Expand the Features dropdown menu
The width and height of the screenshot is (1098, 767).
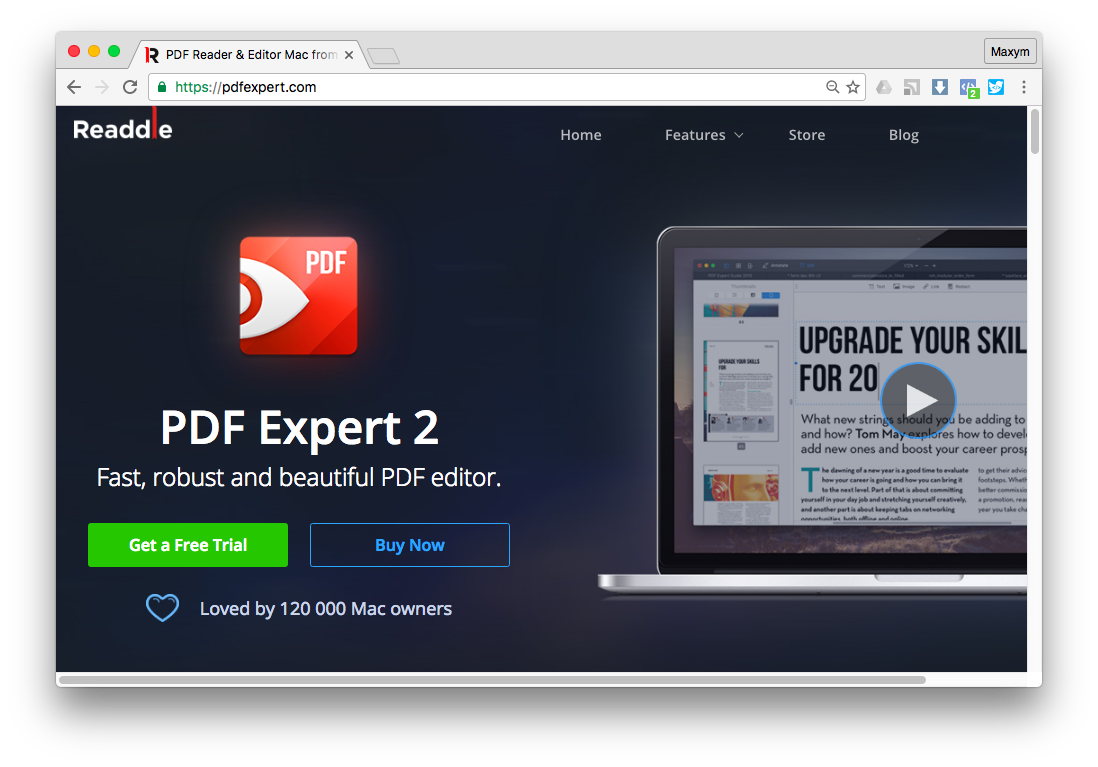704,134
